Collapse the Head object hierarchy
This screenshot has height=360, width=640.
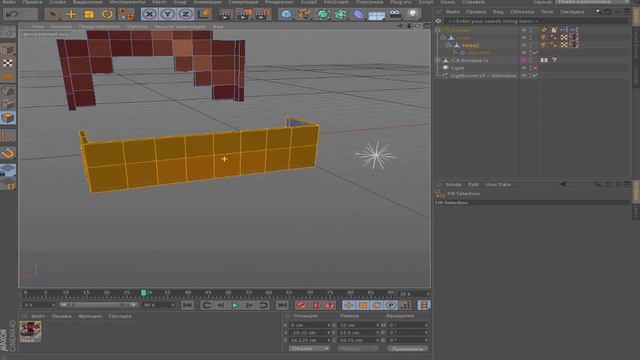[x=443, y=38]
